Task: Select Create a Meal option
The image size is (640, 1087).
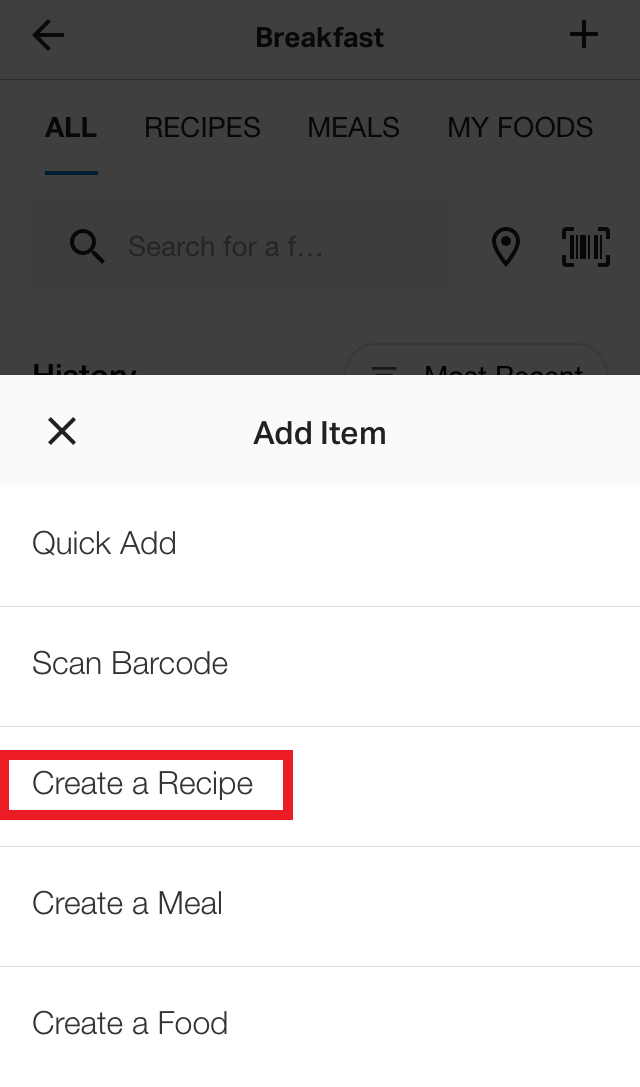Action: tap(320, 906)
